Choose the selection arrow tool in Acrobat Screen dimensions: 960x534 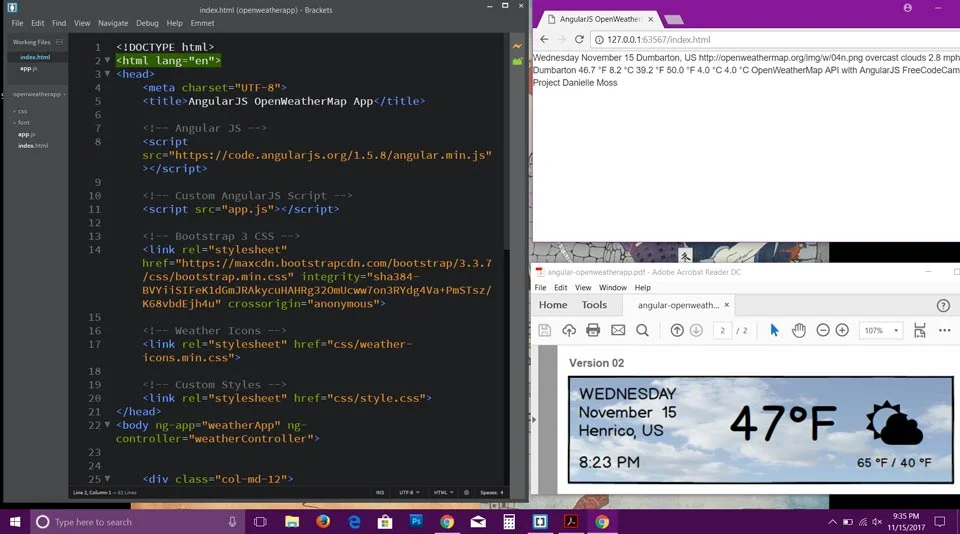pyautogui.click(x=774, y=330)
